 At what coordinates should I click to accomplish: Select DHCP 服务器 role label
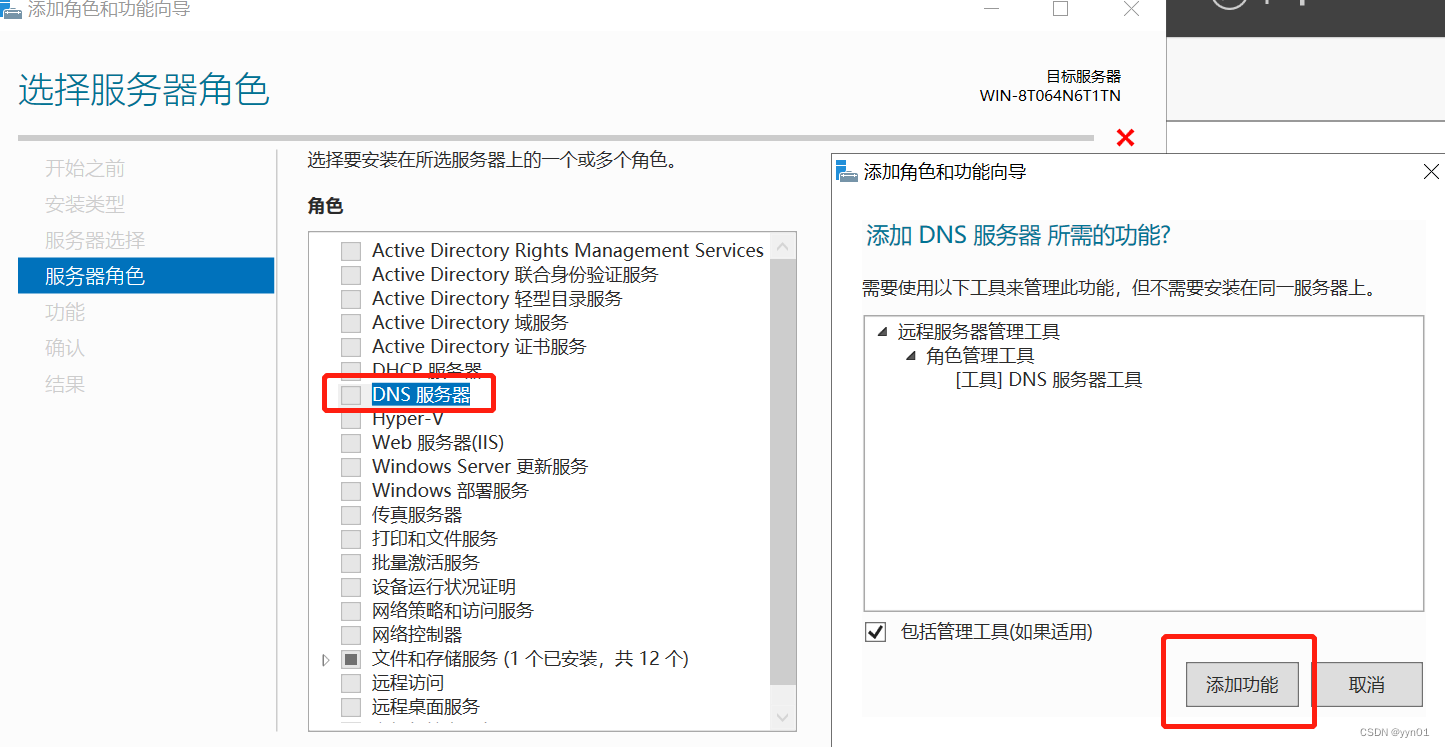tap(427, 370)
